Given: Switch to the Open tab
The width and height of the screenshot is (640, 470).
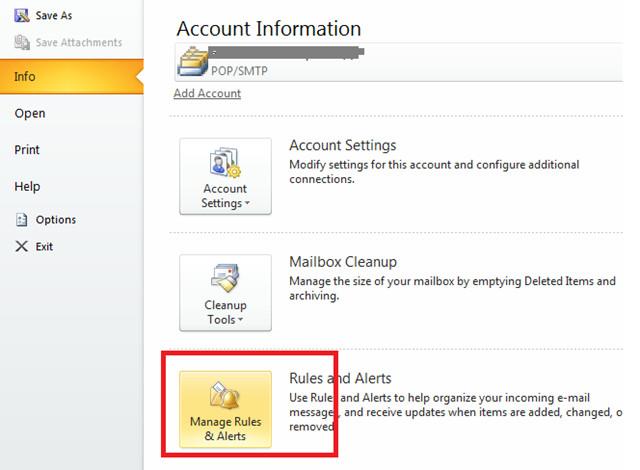Looking at the screenshot, I should (30, 113).
